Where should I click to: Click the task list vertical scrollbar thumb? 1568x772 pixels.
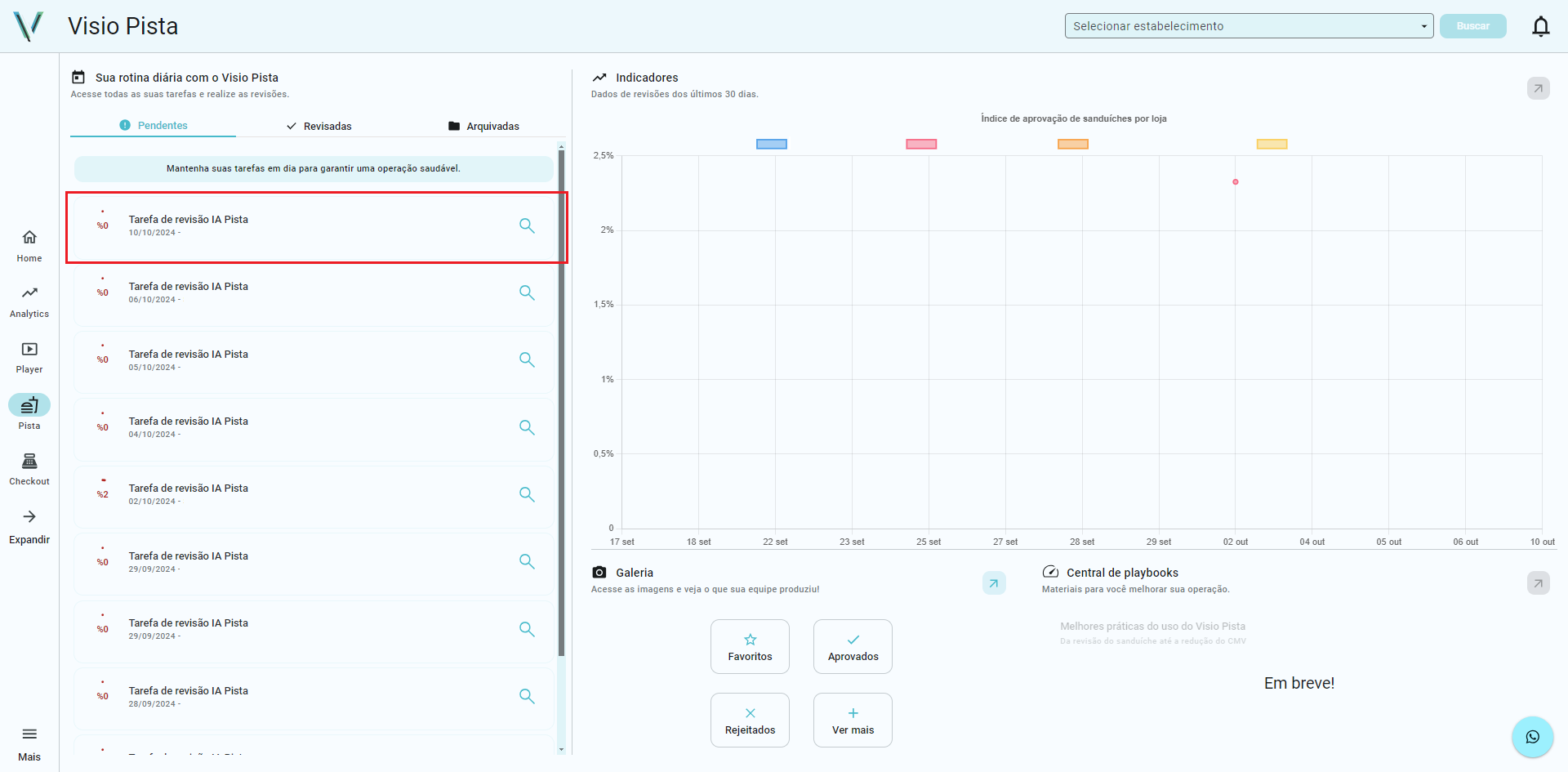coord(561,403)
